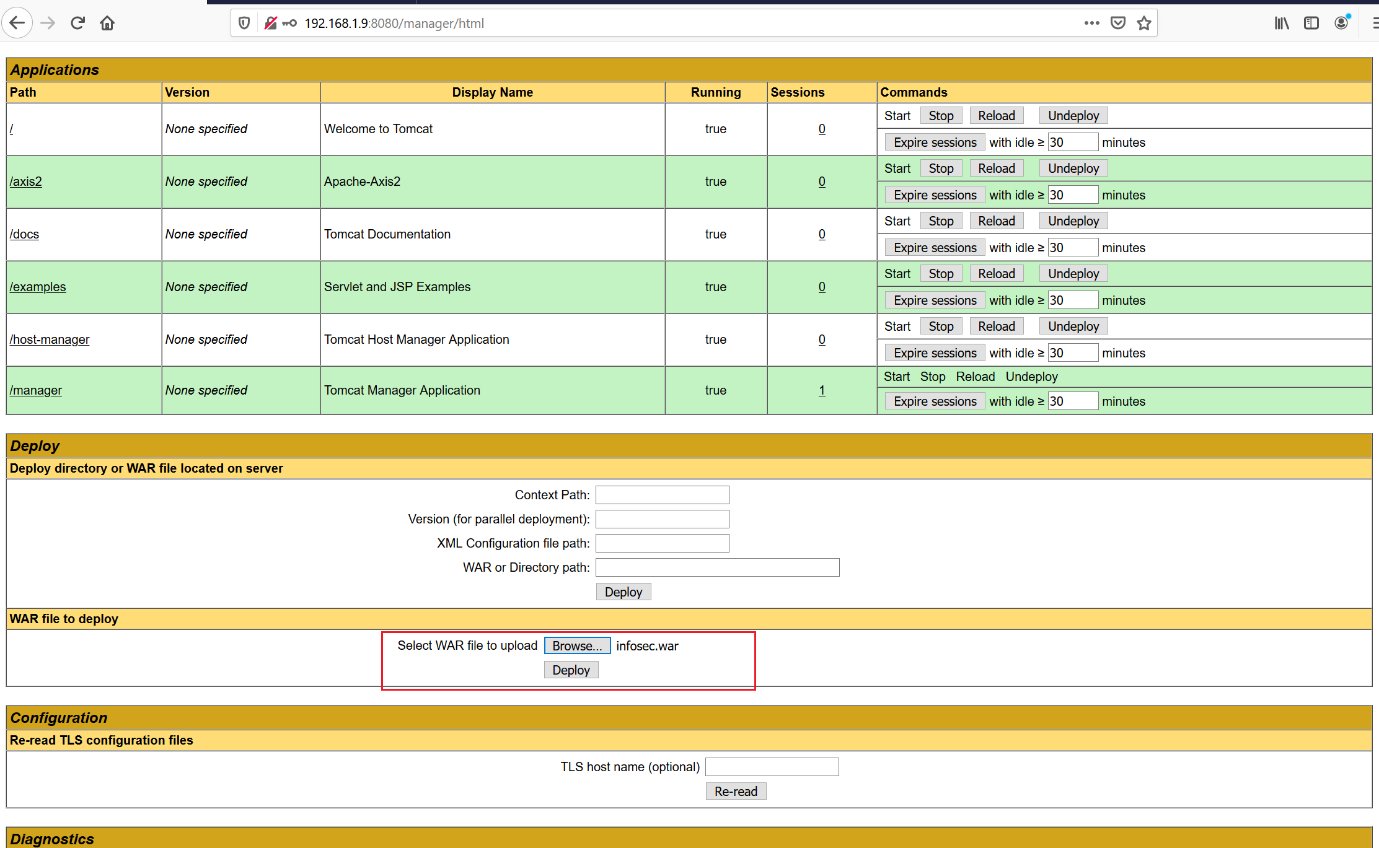Click the Pocket save icon
Image resolution: width=1379 pixels, height=848 pixels.
tap(1118, 23)
